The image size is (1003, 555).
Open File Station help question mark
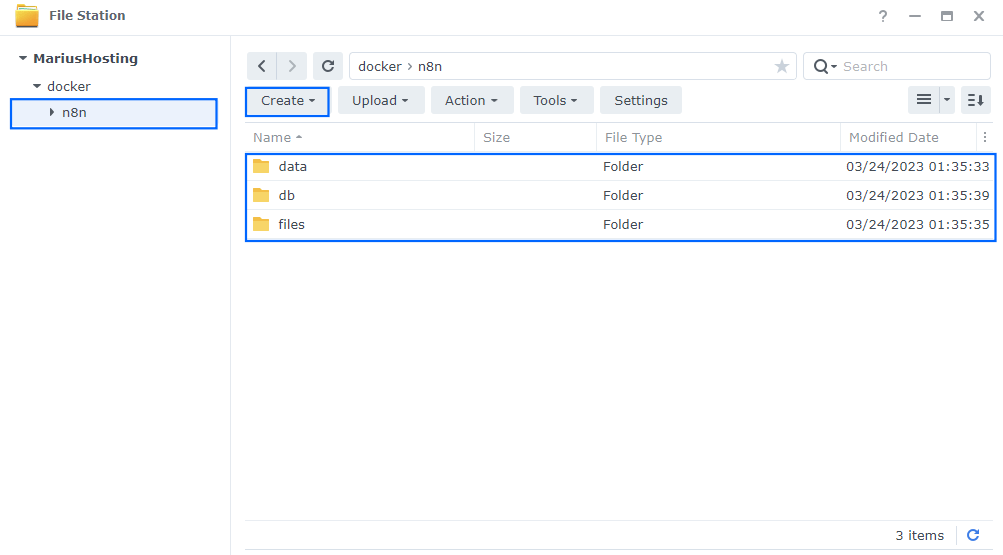[x=883, y=16]
